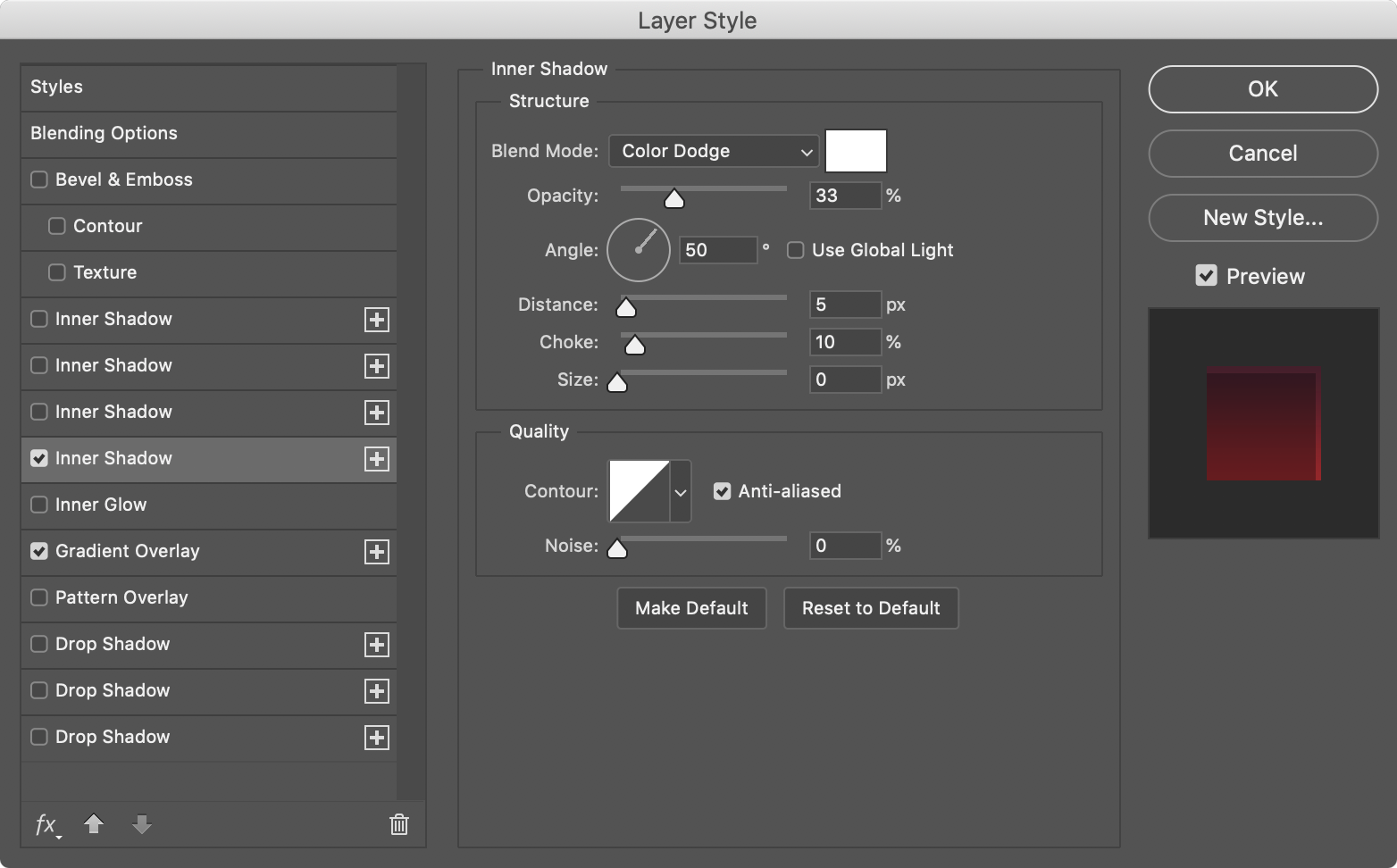Image resolution: width=1397 pixels, height=868 pixels.
Task: Click the Opacity value field
Action: [x=844, y=196]
